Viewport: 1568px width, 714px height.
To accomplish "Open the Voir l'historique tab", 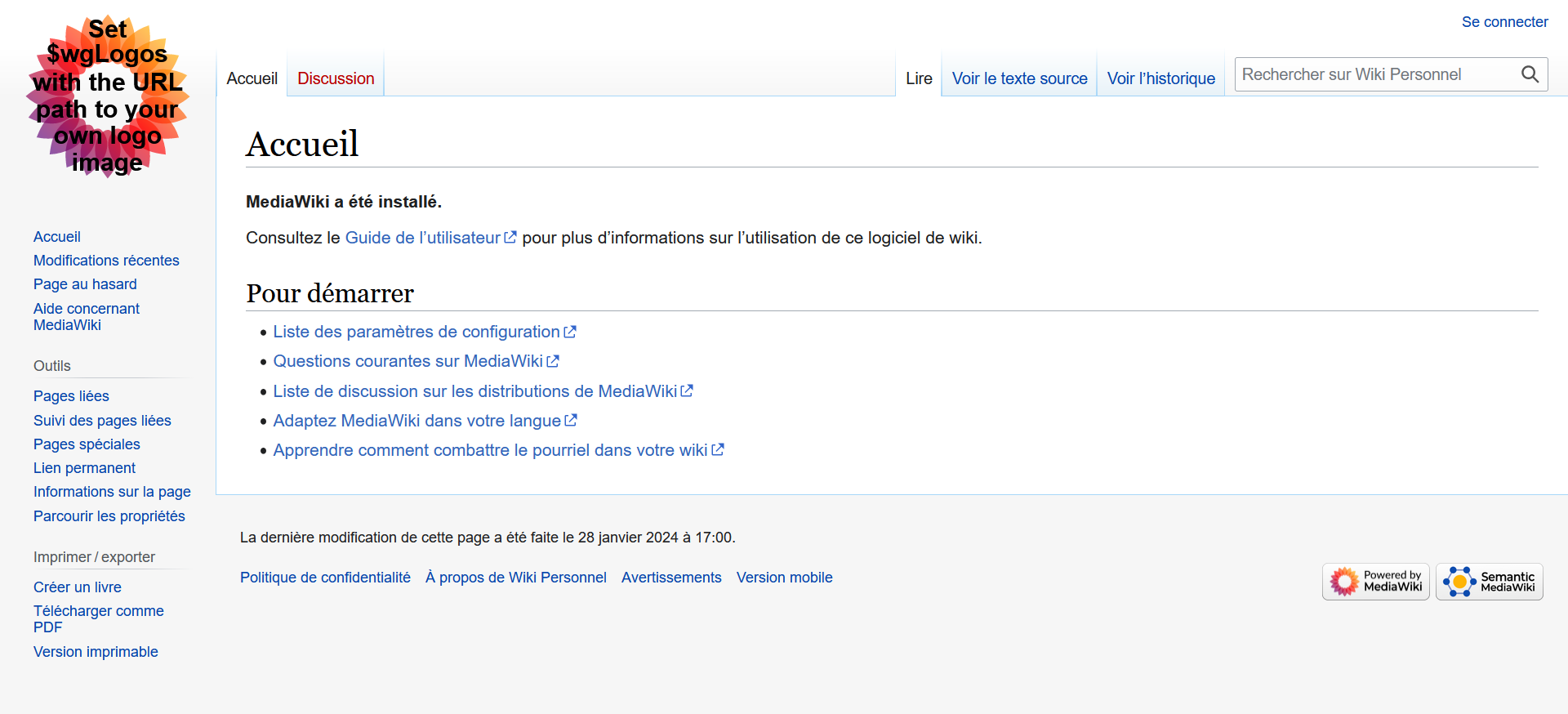I will click(x=1160, y=78).
